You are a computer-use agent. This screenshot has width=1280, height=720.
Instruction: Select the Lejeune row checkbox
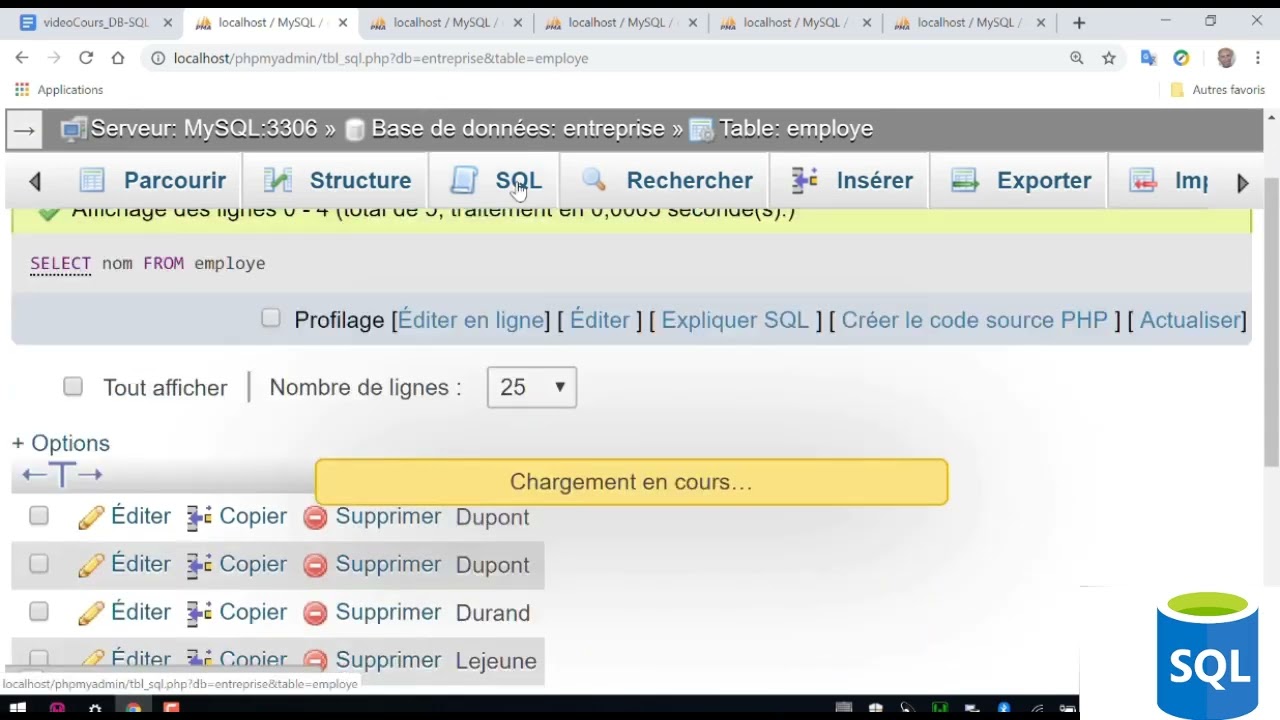coord(39,658)
